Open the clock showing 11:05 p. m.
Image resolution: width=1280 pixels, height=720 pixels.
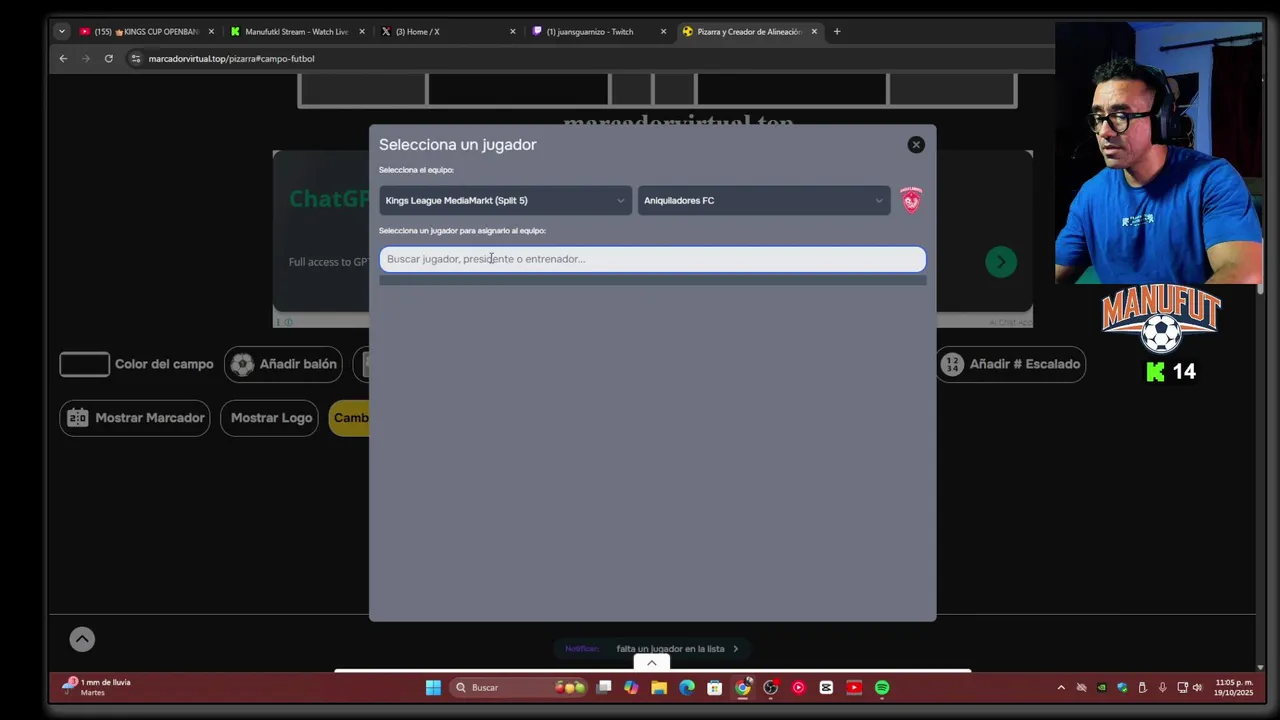1233,687
